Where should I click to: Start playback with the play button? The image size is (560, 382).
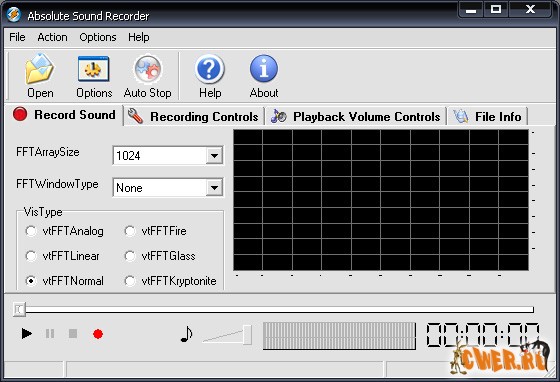pos(26,334)
